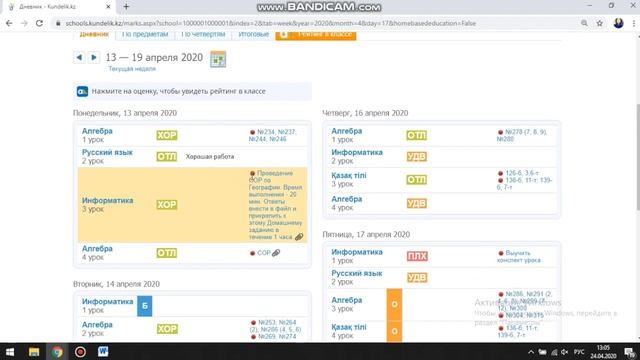This screenshot has width=640, height=360.
Task: Click the УДВ mark for Friday Русский язык
Action: tap(417, 278)
